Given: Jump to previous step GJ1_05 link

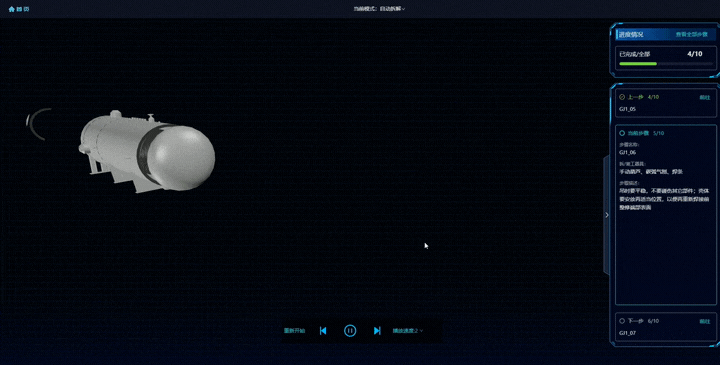Looking at the screenshot, I should coord(704,97).
